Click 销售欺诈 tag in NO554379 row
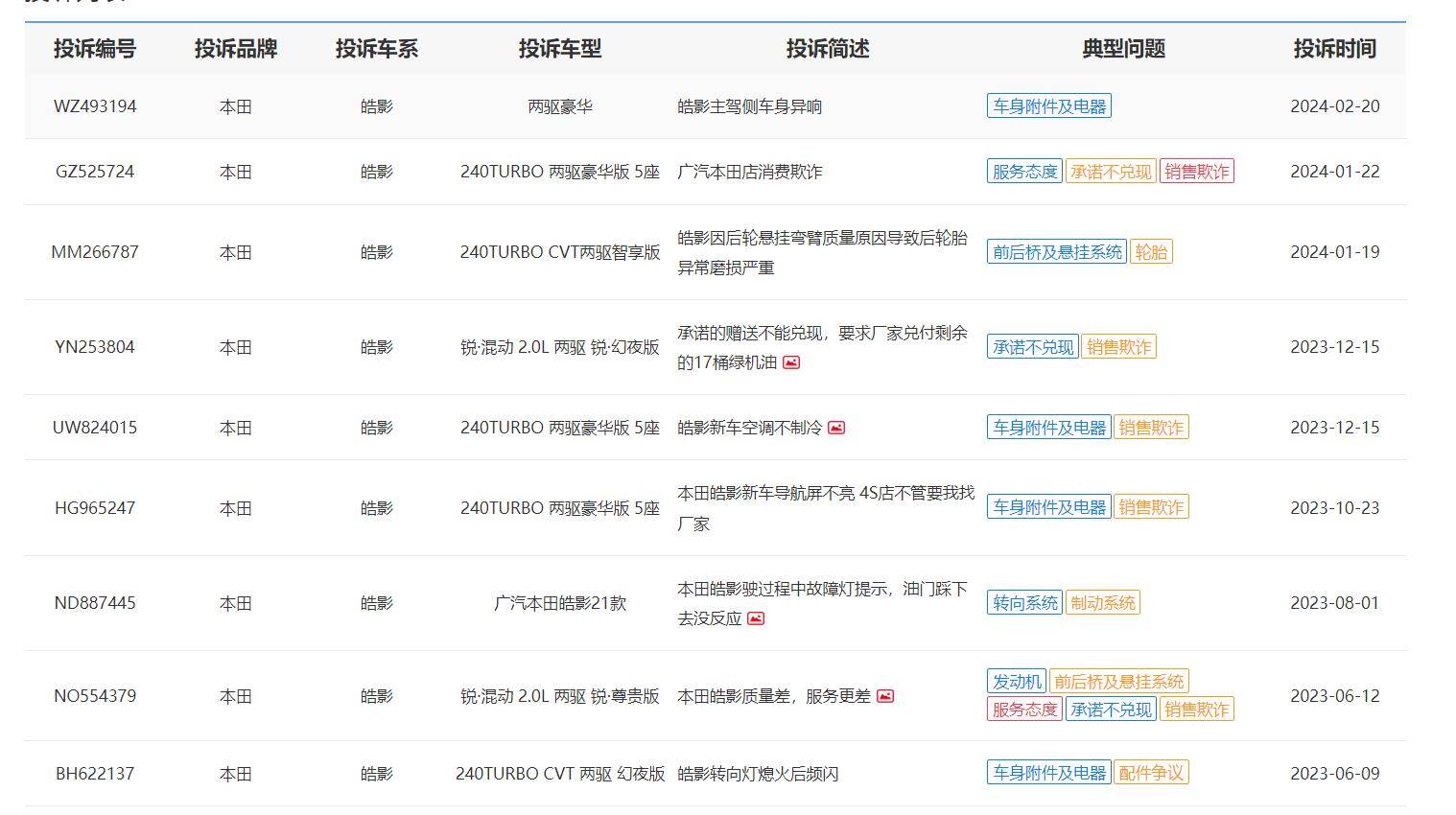Image resolution: width=1456 pixels, height=815 pixels. [1197, 710]
